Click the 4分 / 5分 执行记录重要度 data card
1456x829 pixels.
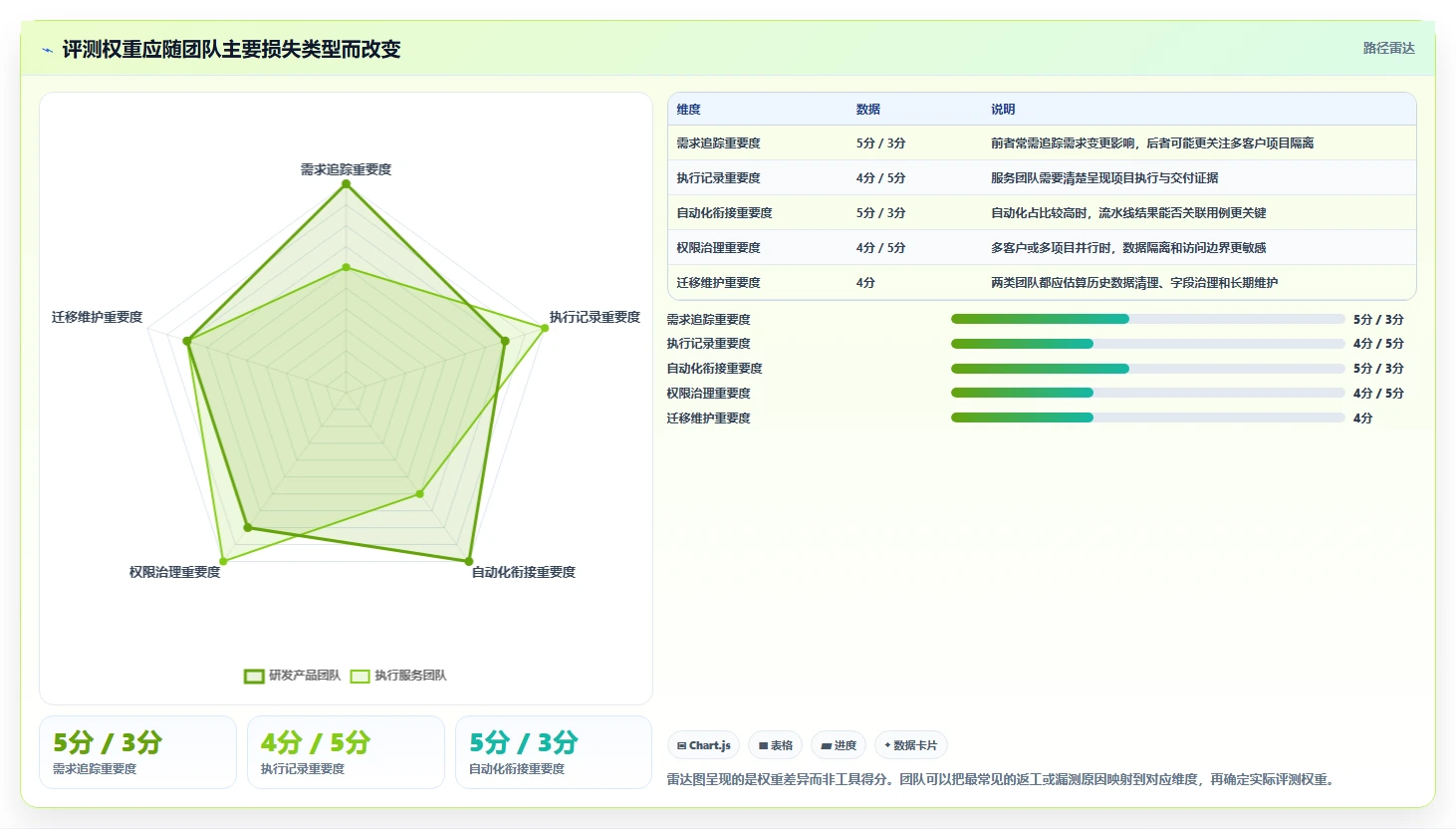point(346,752)
